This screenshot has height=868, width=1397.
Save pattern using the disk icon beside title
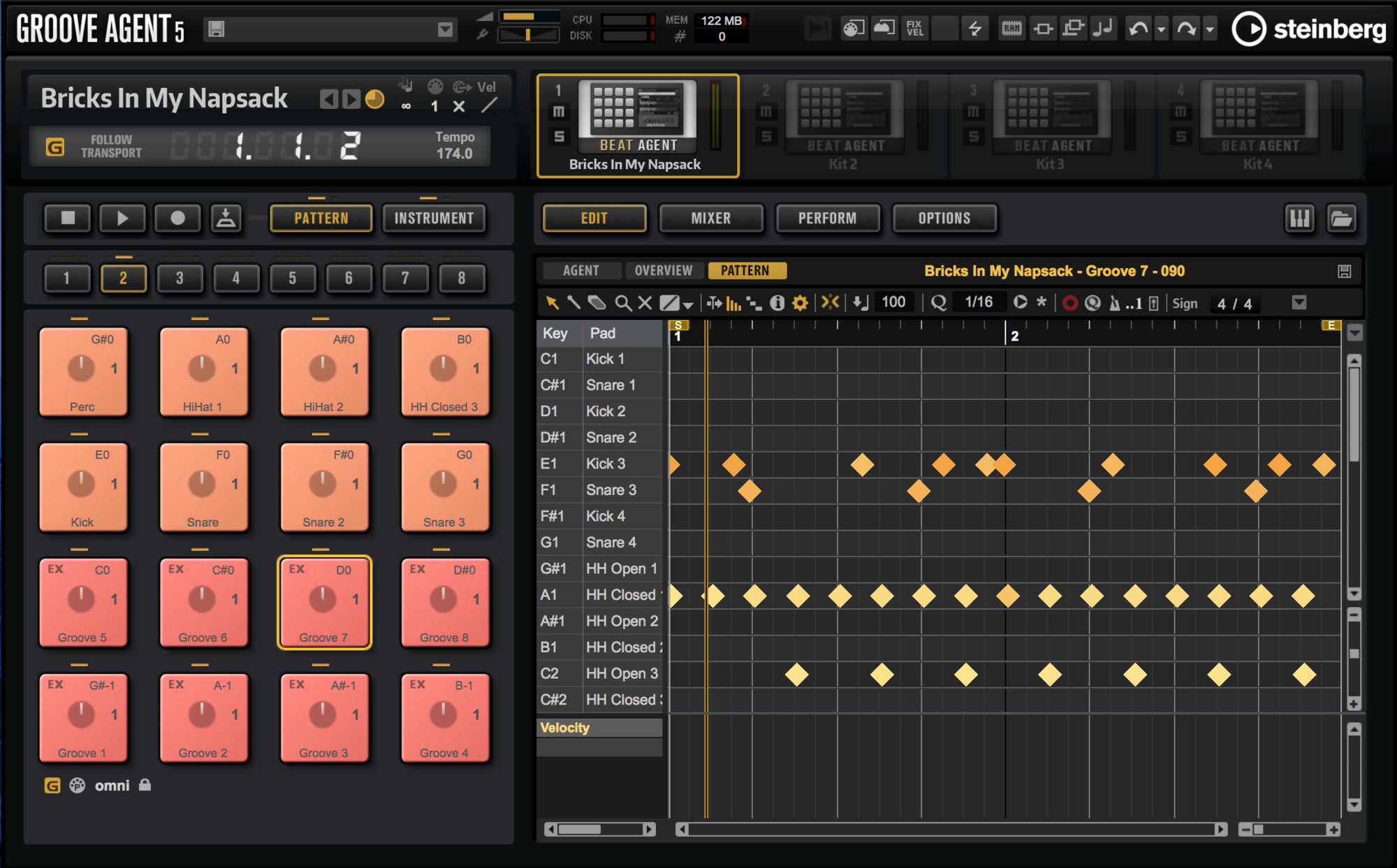(x=1344, y=272)
